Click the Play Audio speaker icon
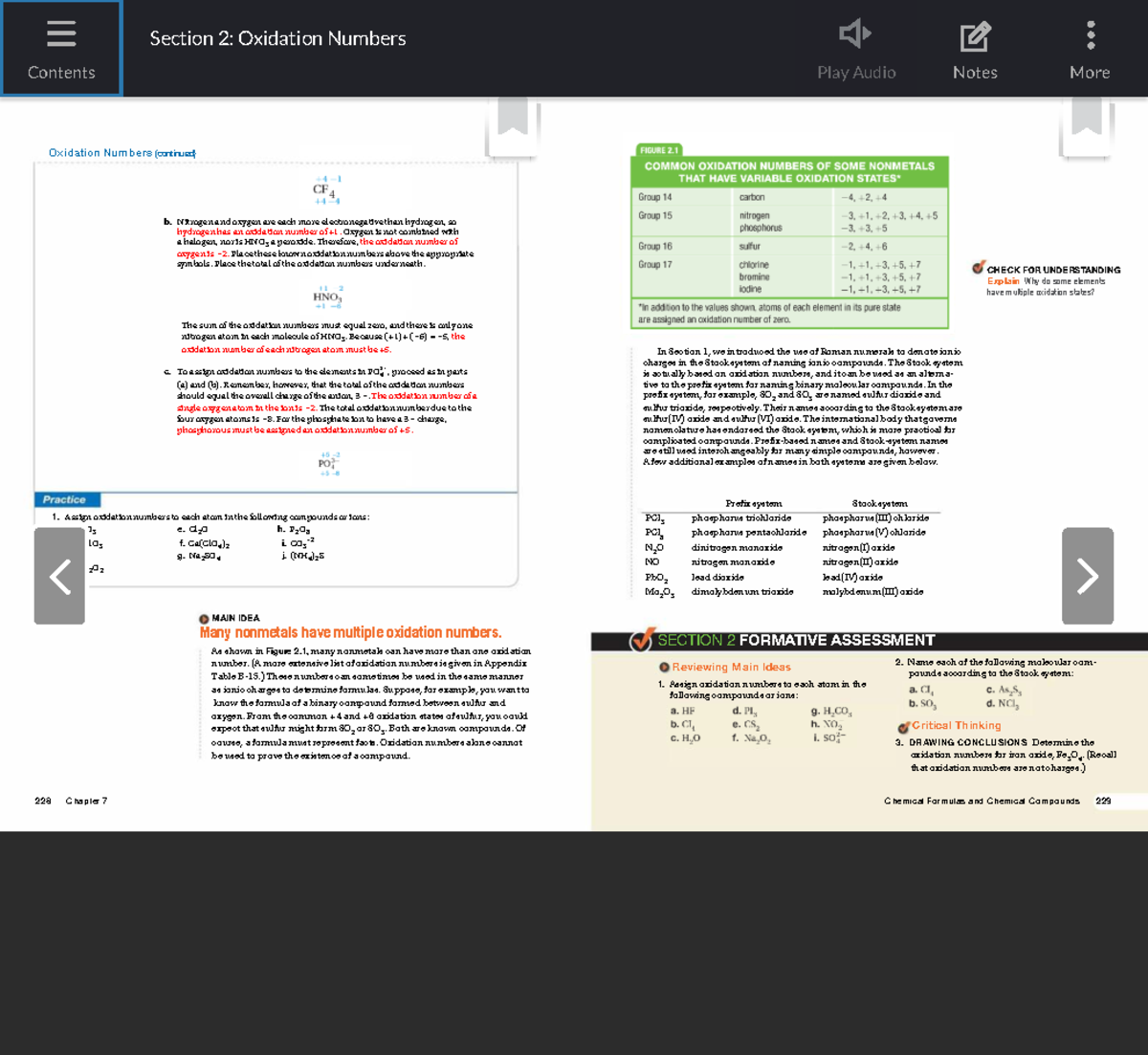 coord(855,34)
